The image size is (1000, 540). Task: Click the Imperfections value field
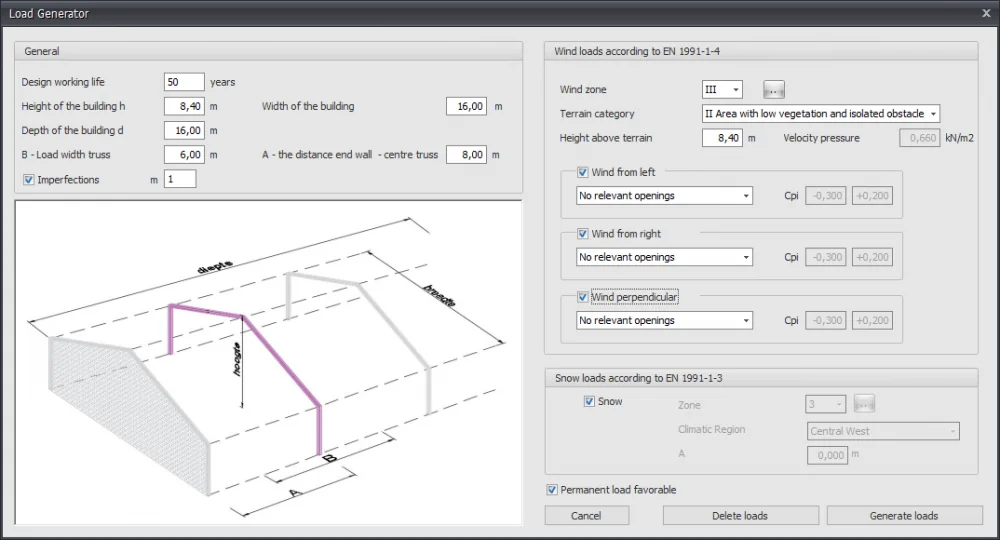point(180,180)
